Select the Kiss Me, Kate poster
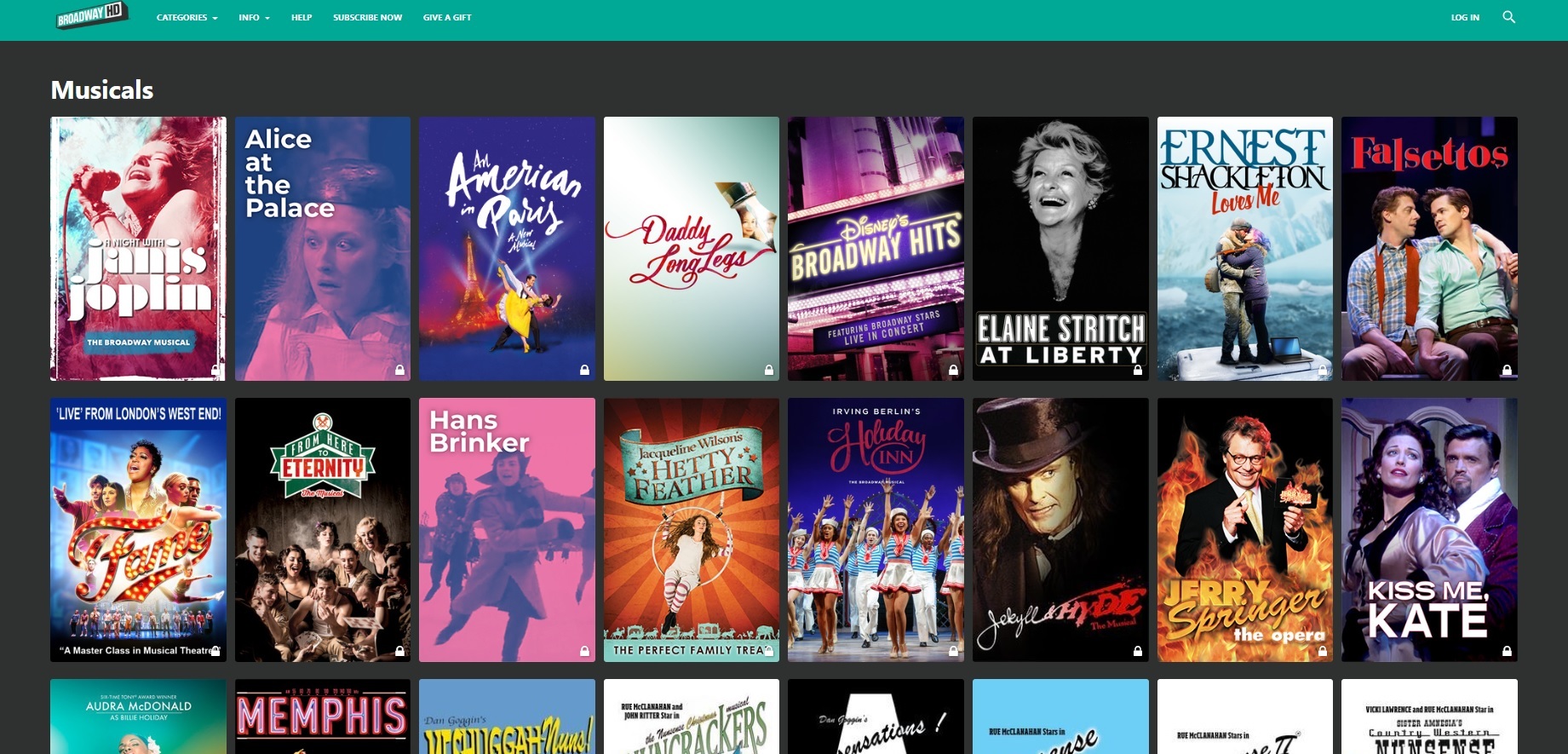This screenshot has height=754, width=1568. (1429, 530)
